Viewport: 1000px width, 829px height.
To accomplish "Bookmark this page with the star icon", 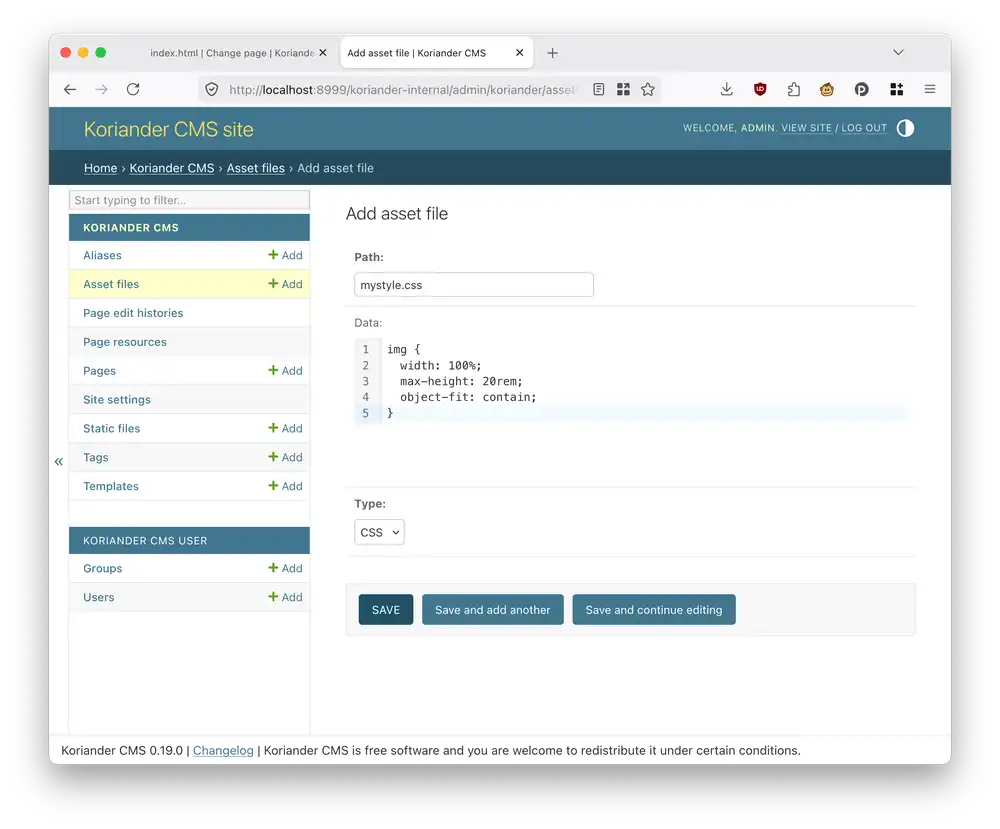I will click(648, 89).
